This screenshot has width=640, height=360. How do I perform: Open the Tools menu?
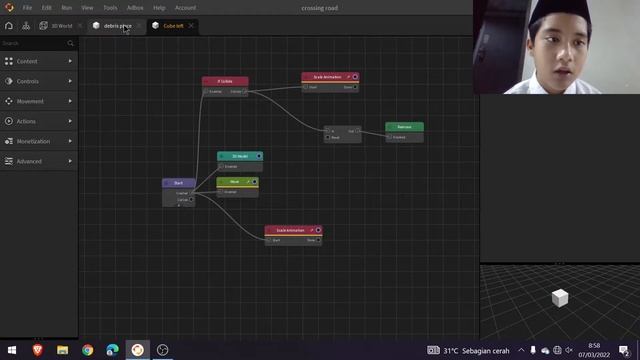110,8
